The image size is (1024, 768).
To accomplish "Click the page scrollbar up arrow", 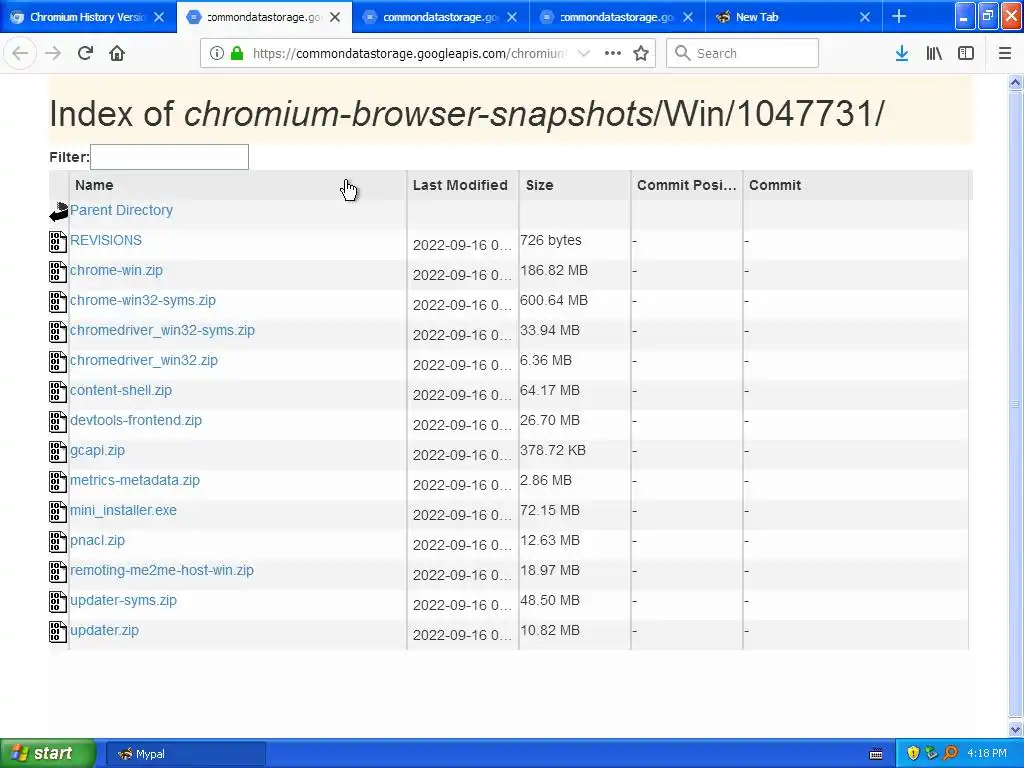I will [x=1015, y=83].
